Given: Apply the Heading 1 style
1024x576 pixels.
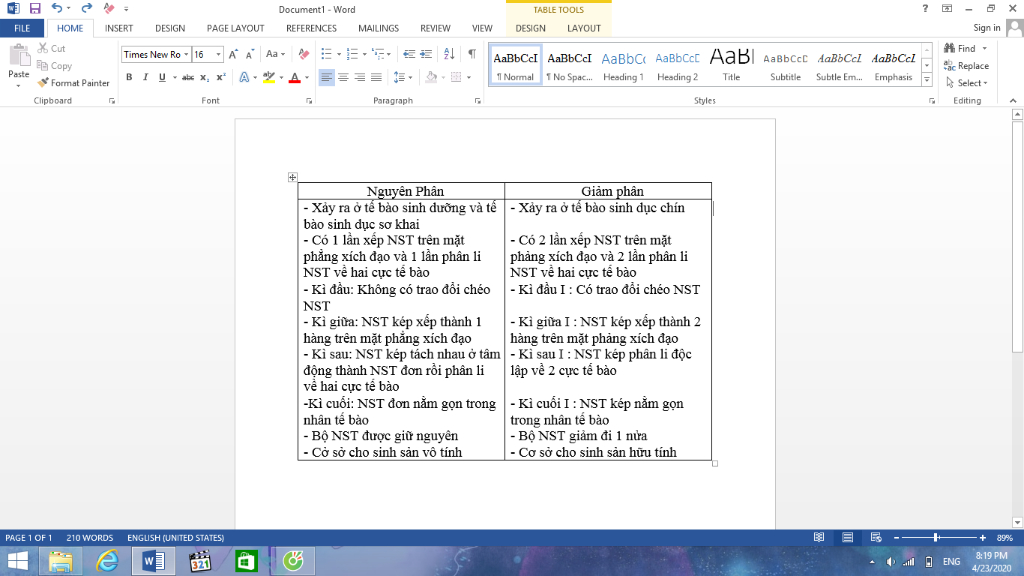Looking at the screenshot, I should point(623,66).
